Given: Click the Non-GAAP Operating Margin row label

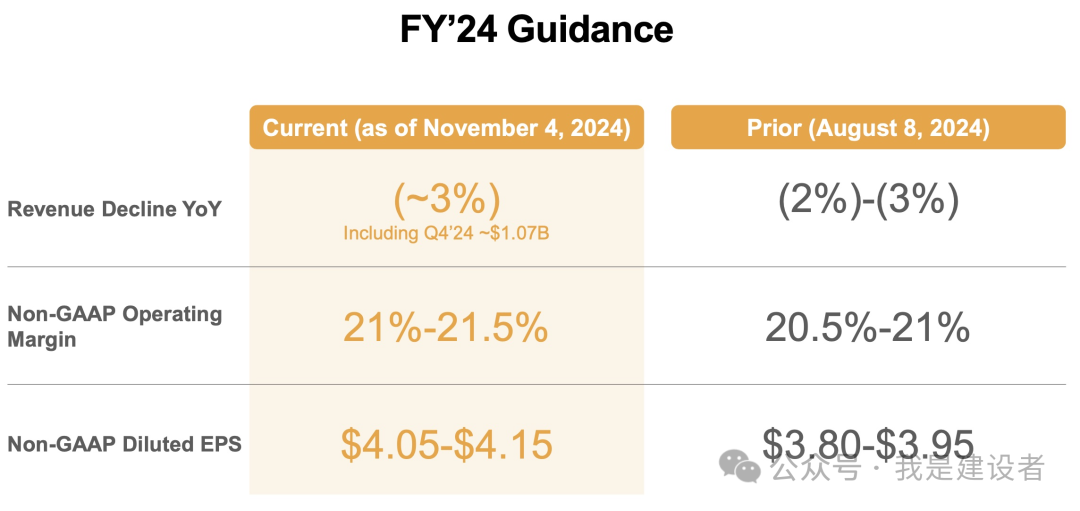Looking at the screenshot, I should click(x=114, y=326).
